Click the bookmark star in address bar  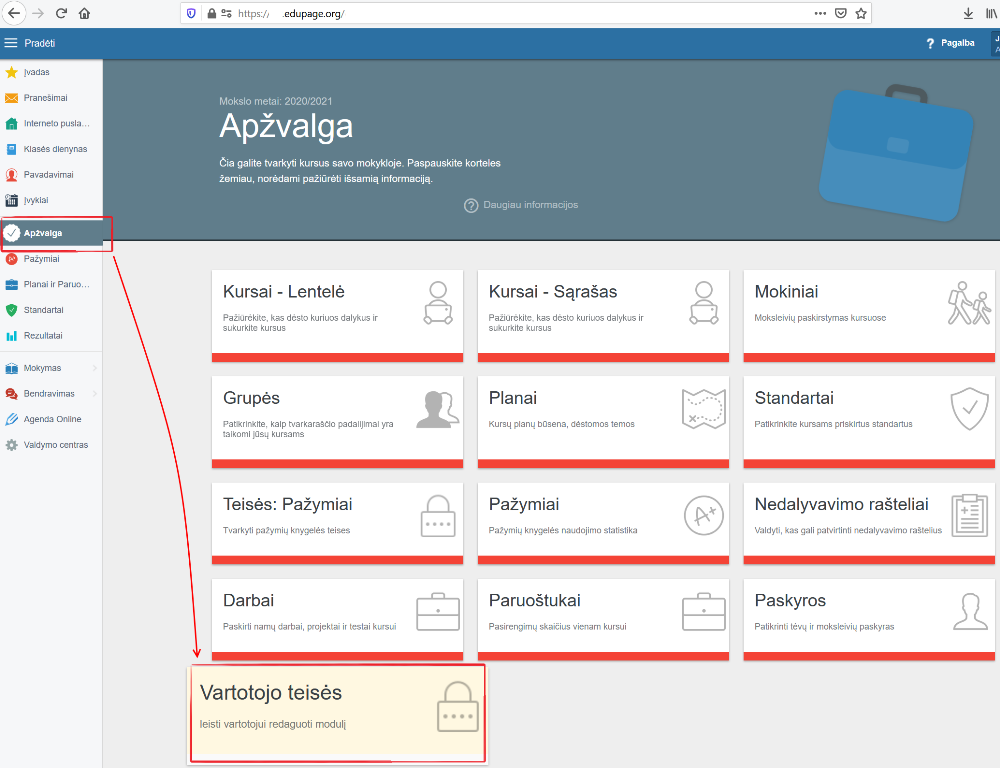pyautogui.click(x=861, y=13)
